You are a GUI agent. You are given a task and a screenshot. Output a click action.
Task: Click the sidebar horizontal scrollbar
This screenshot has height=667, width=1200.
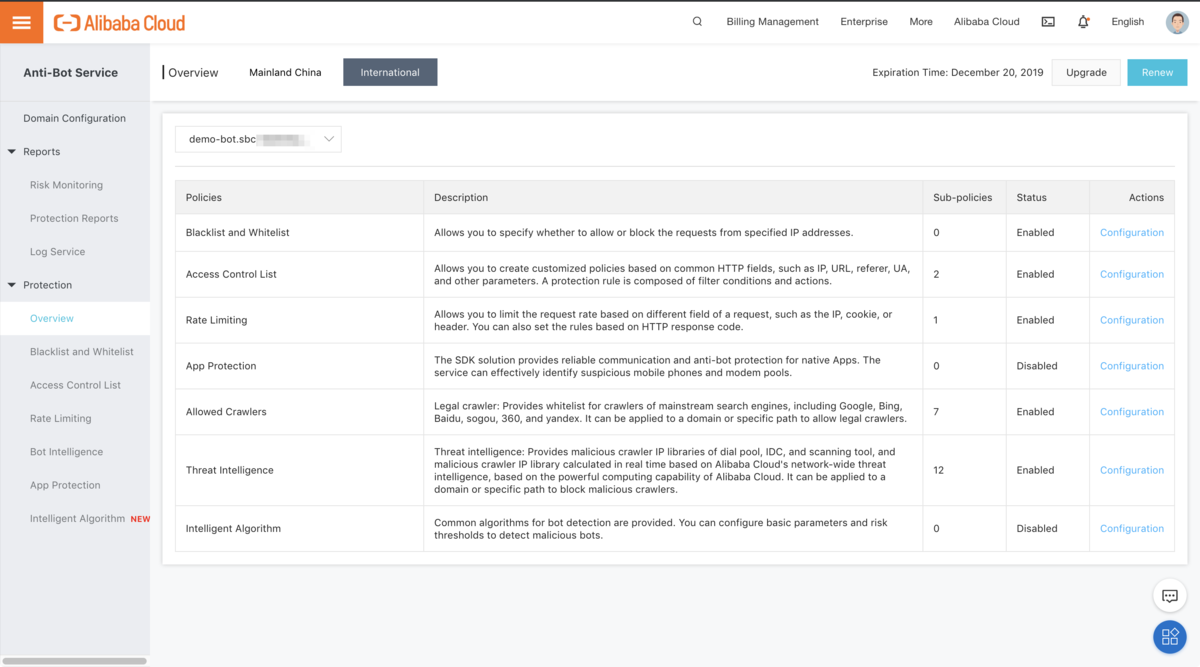[x=74, y=660]
